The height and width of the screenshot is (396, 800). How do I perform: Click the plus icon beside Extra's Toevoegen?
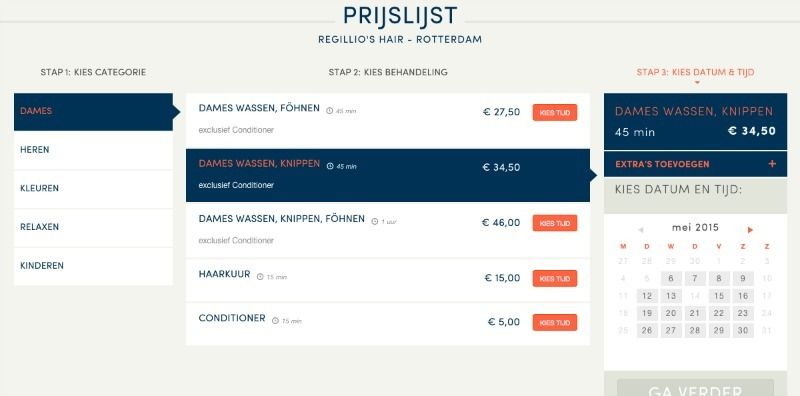click(772, 164)
